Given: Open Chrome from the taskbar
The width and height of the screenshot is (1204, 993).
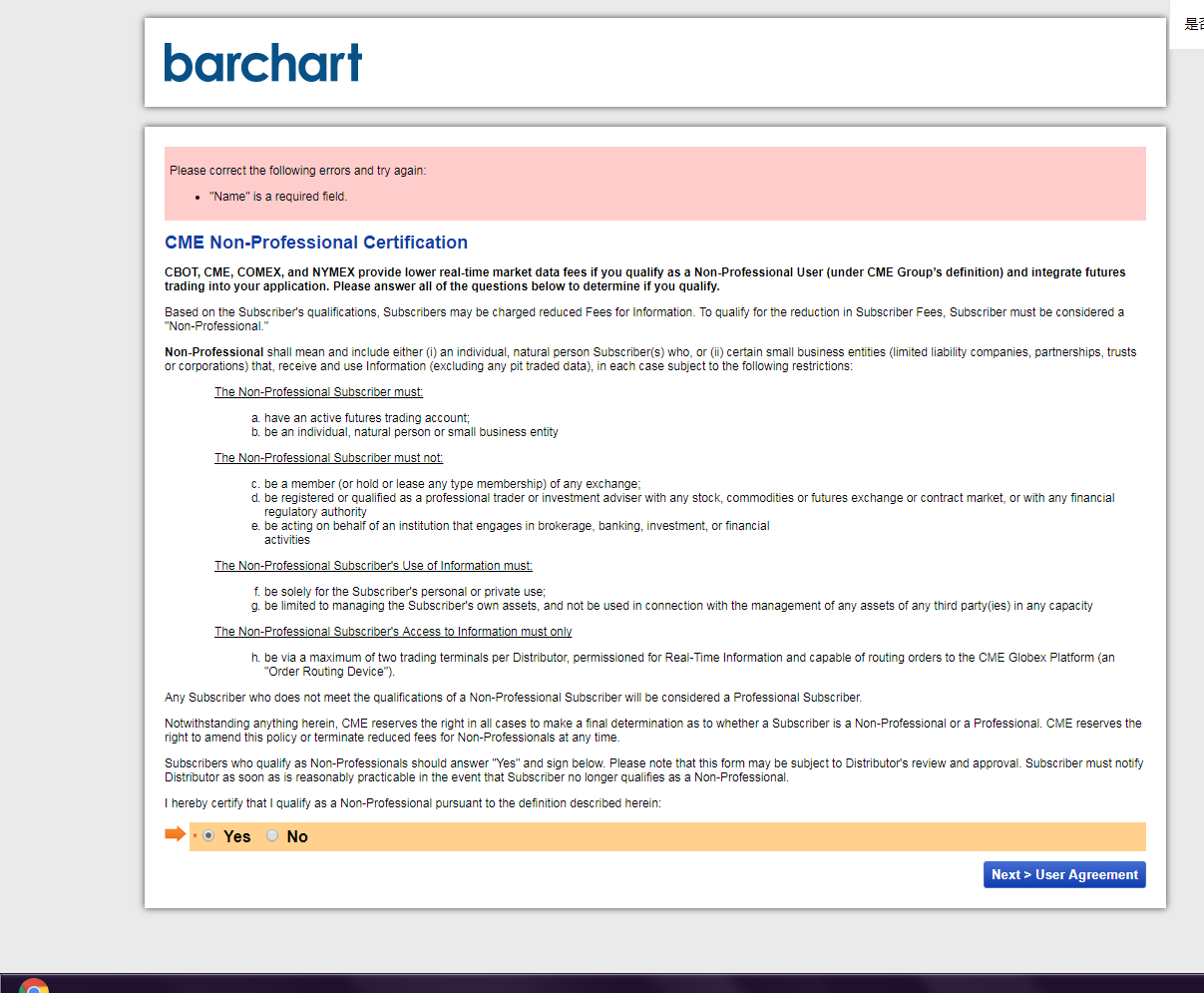Looking at the screenshot, I should click(x=34, y=986).
